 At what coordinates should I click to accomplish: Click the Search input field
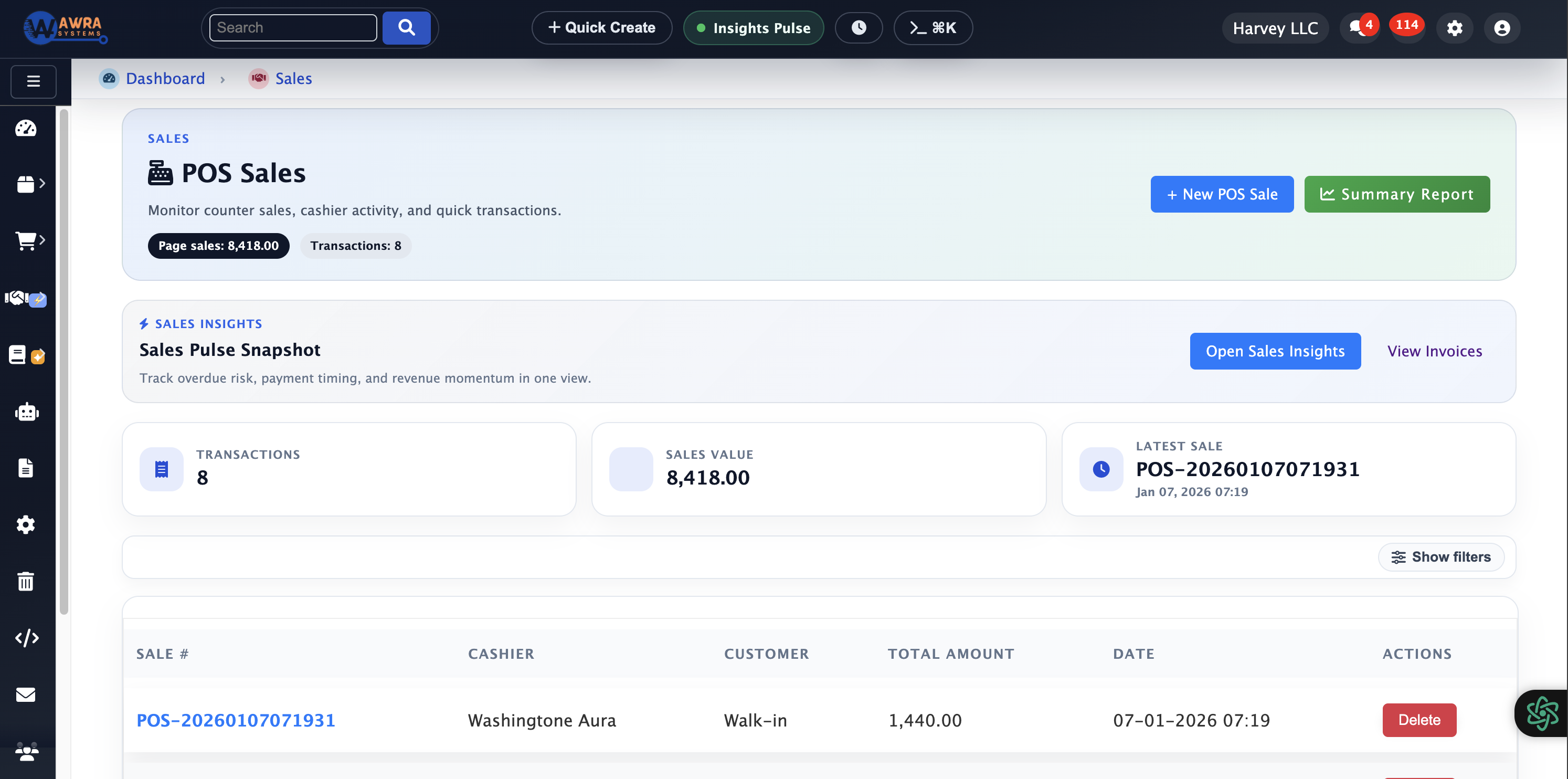(x=293, y=28)
